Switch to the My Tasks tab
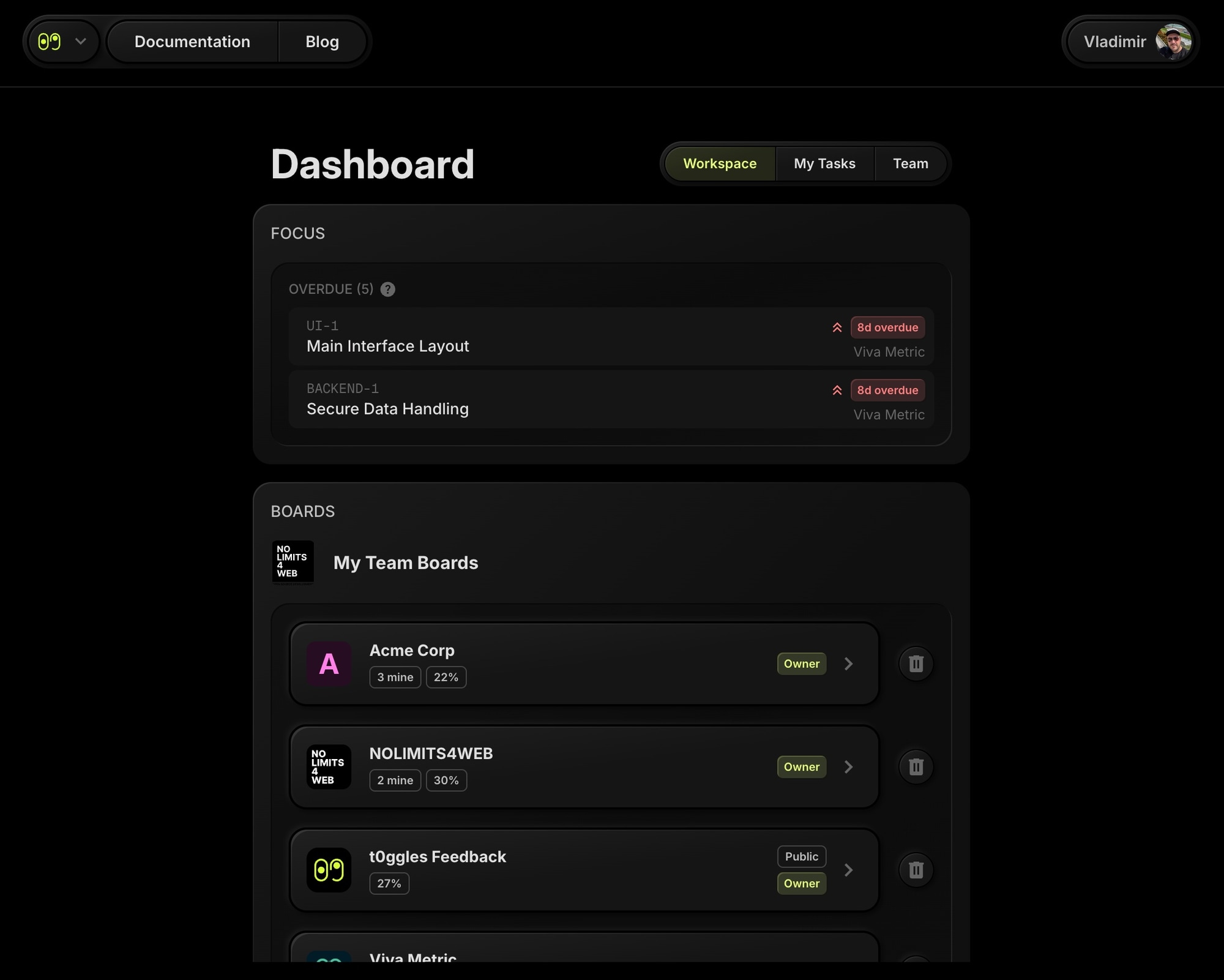 click(x=824, y=163)
